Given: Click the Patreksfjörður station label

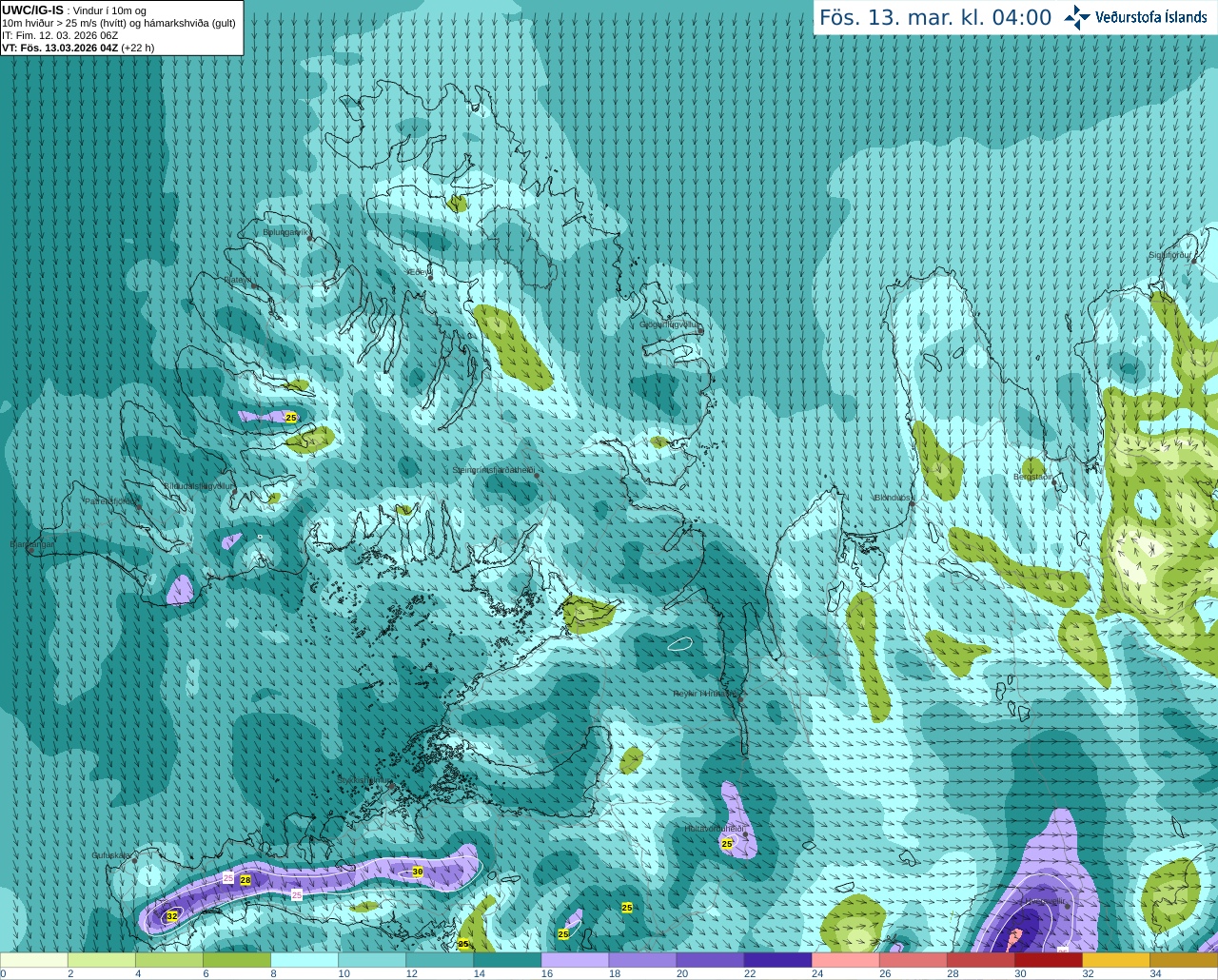Looking at the screenshot, I should [x=111, y=500].
